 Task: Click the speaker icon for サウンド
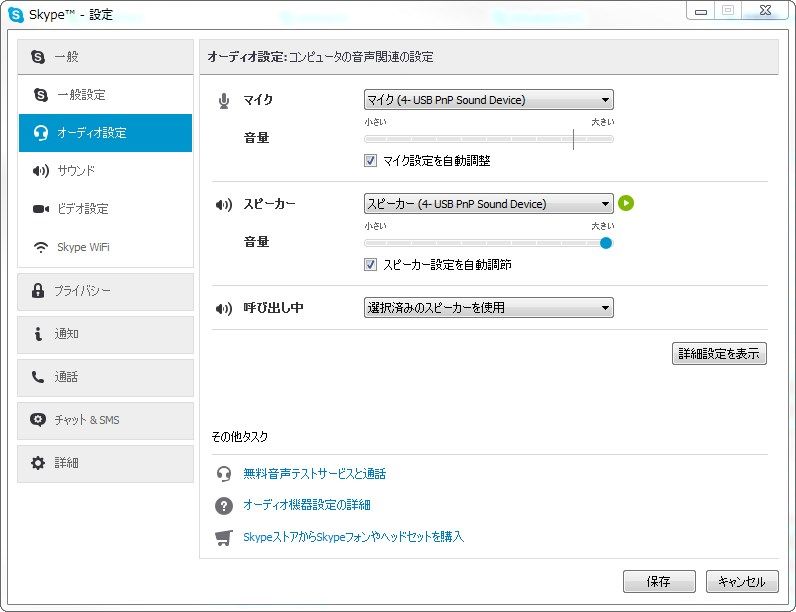[41, 171]
